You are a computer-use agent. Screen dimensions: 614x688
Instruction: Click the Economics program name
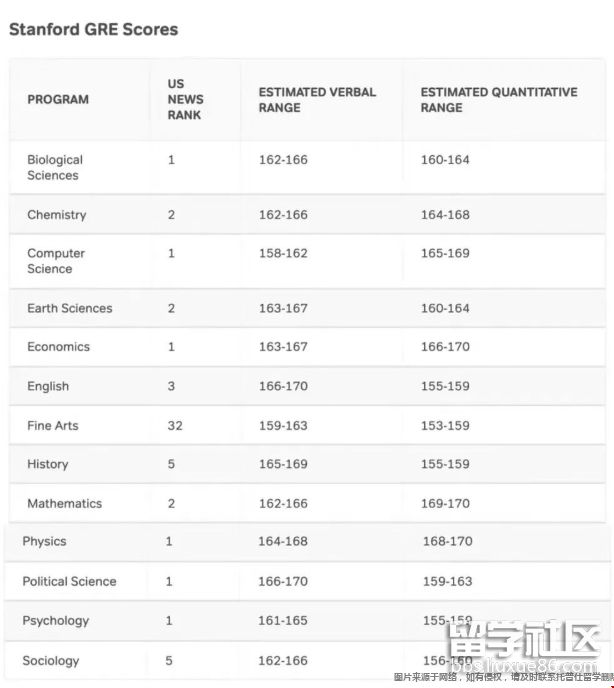58,347
